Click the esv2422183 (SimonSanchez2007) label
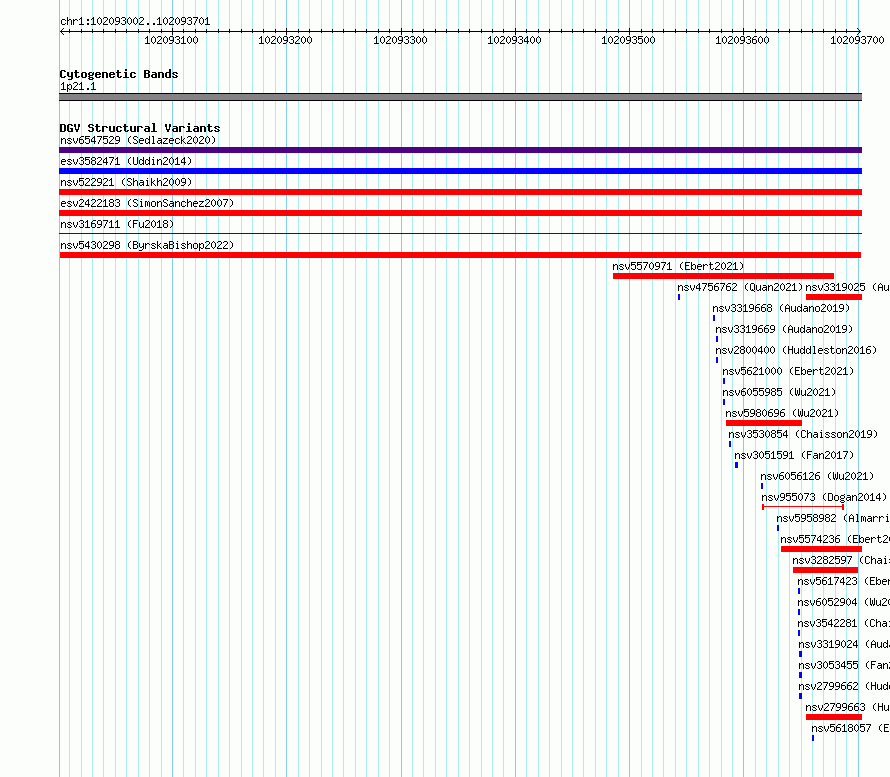 (x=147, y=203)
